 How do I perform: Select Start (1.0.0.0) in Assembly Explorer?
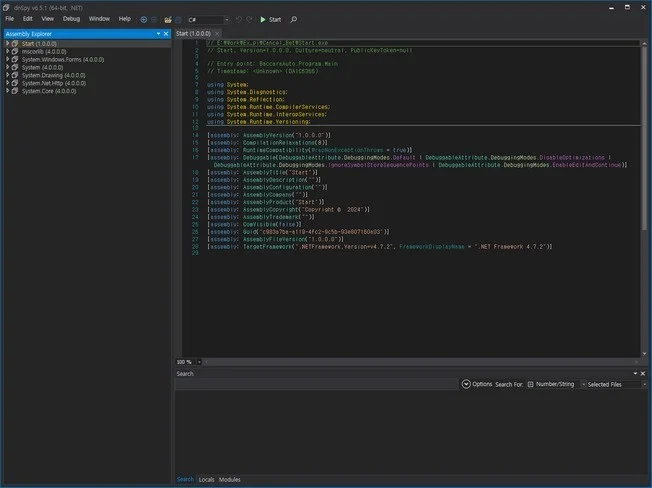coord(39,44)
